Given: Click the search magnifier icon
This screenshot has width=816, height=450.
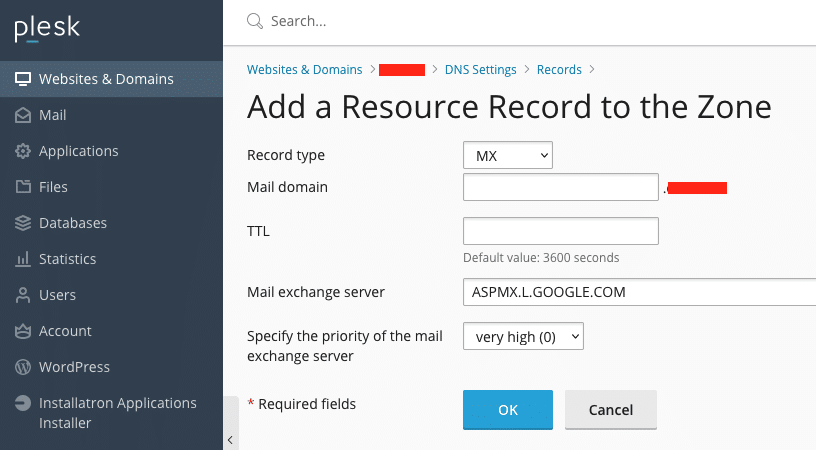Looking at the screenshot, I should 255,21.
